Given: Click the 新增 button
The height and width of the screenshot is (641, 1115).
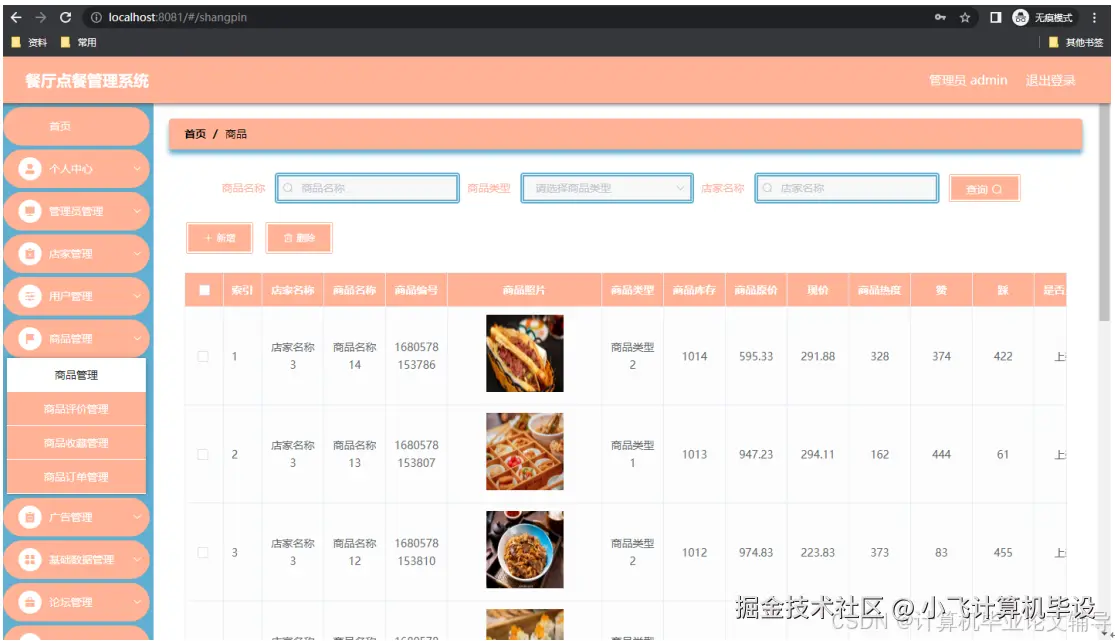Looking at the screenshot, I should coord(218,238).
